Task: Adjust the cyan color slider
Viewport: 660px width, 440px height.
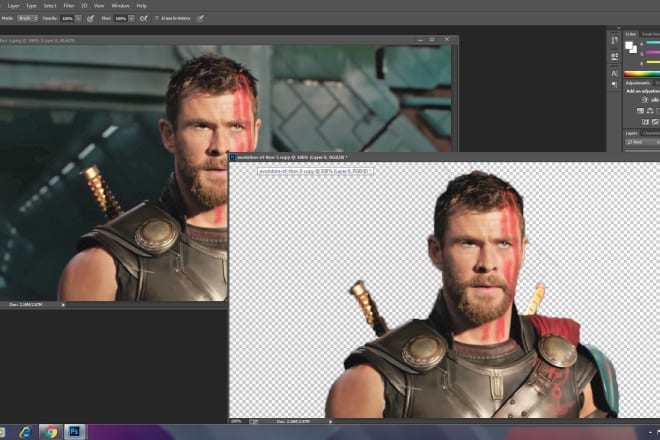Action: click(x=653, y=43)
